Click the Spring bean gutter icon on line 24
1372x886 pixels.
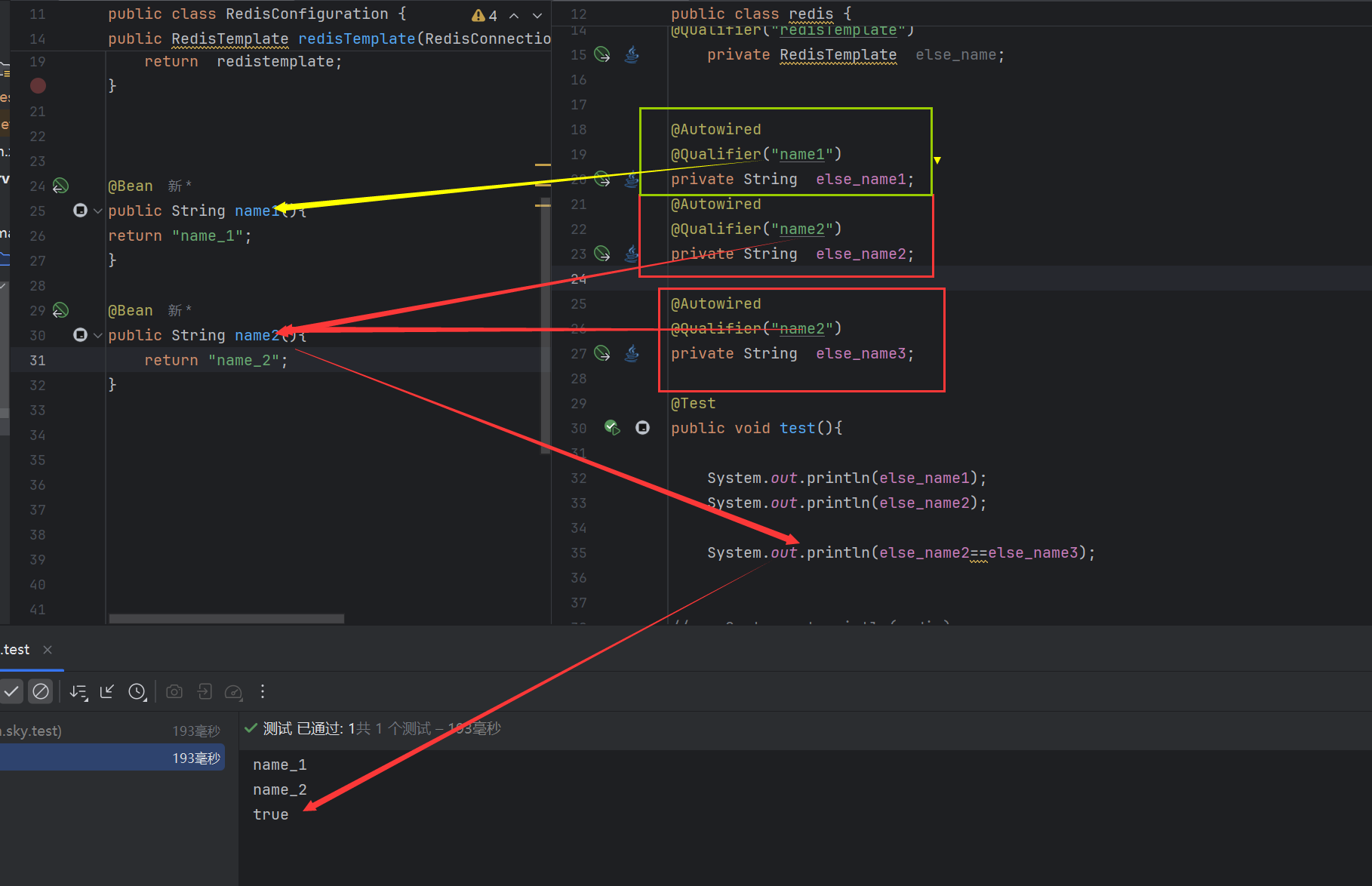61,186
